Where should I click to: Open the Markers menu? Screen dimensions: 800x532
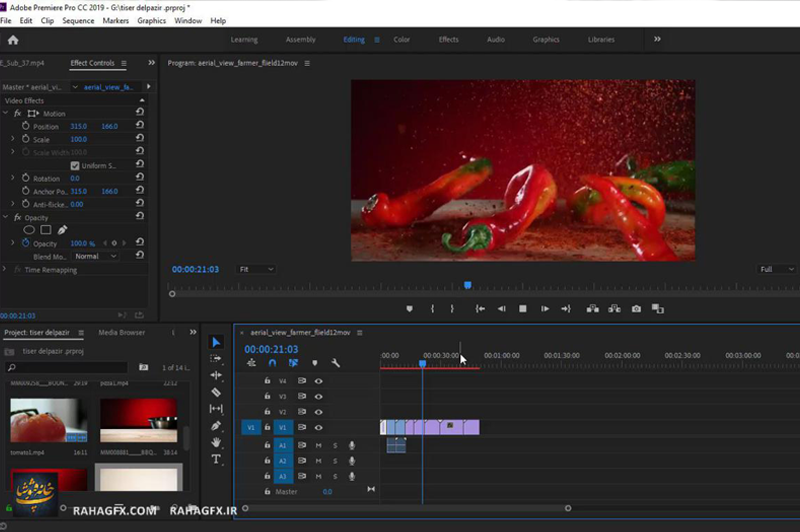[x=115, y=20]
